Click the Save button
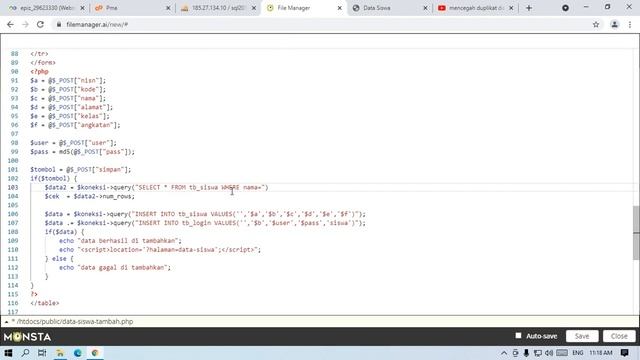 click(x=582, y=336)
